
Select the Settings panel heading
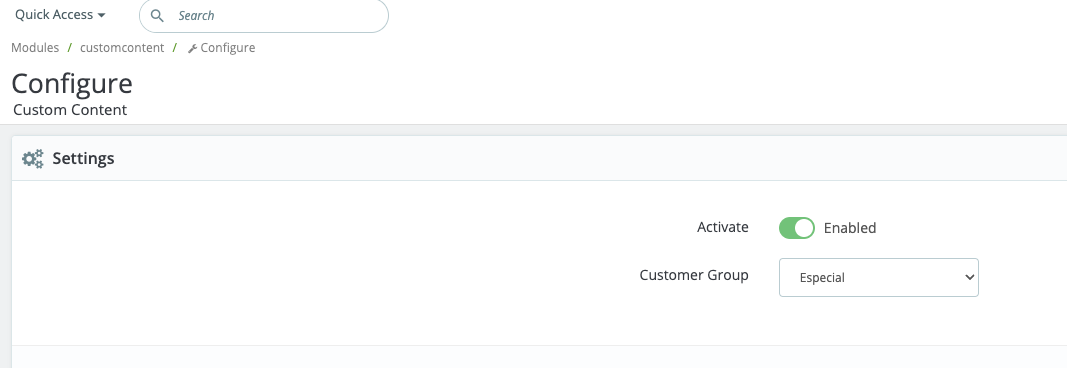coord(83,158)
